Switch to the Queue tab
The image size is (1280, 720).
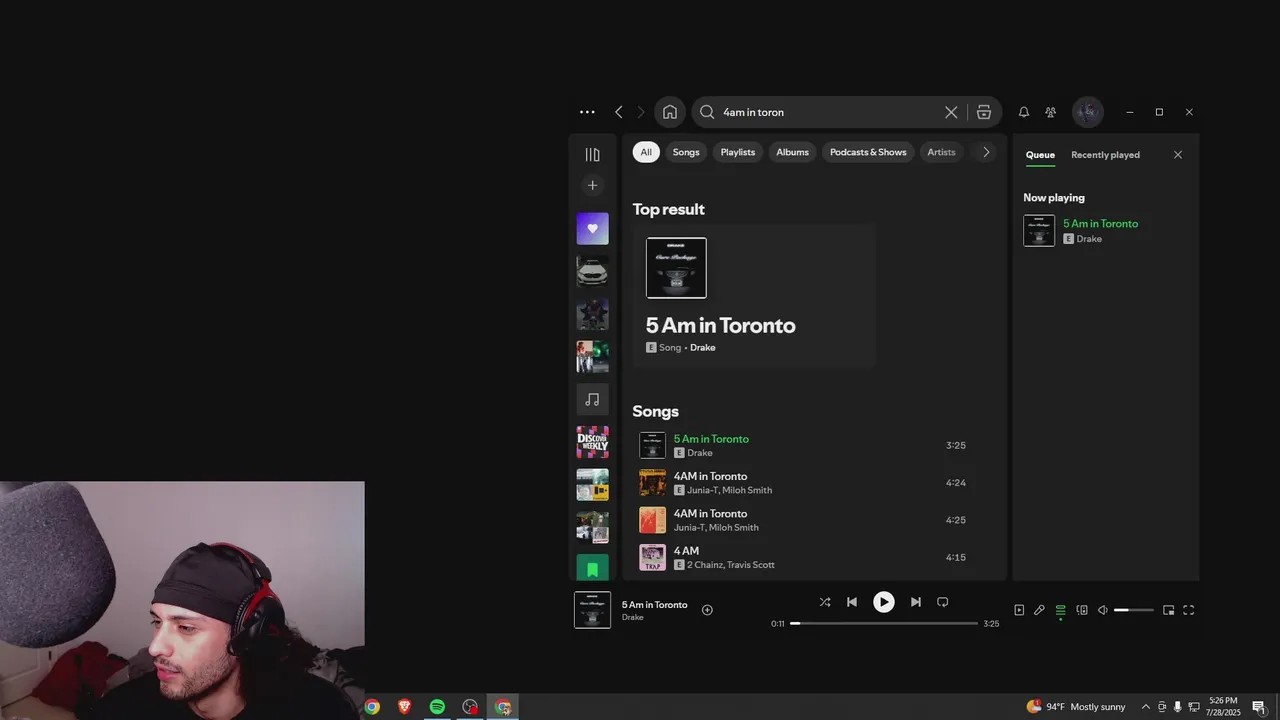(x=1040, y=155)
